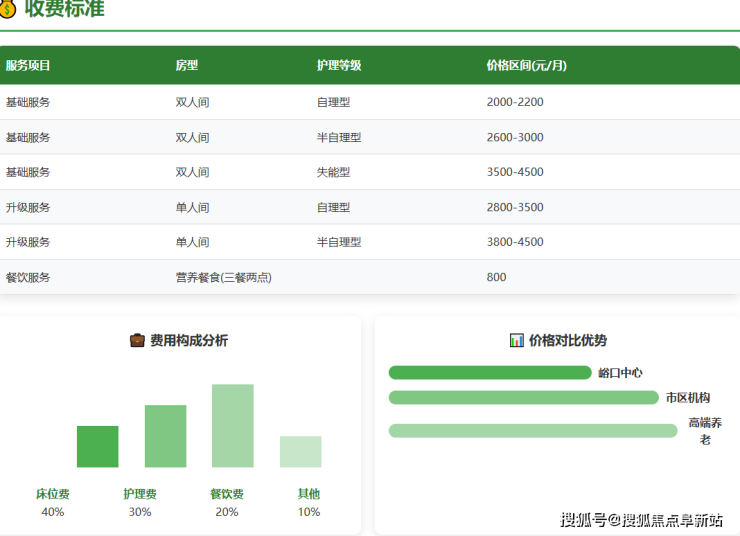Click the 服务项目 column header

tap(28, 66)
